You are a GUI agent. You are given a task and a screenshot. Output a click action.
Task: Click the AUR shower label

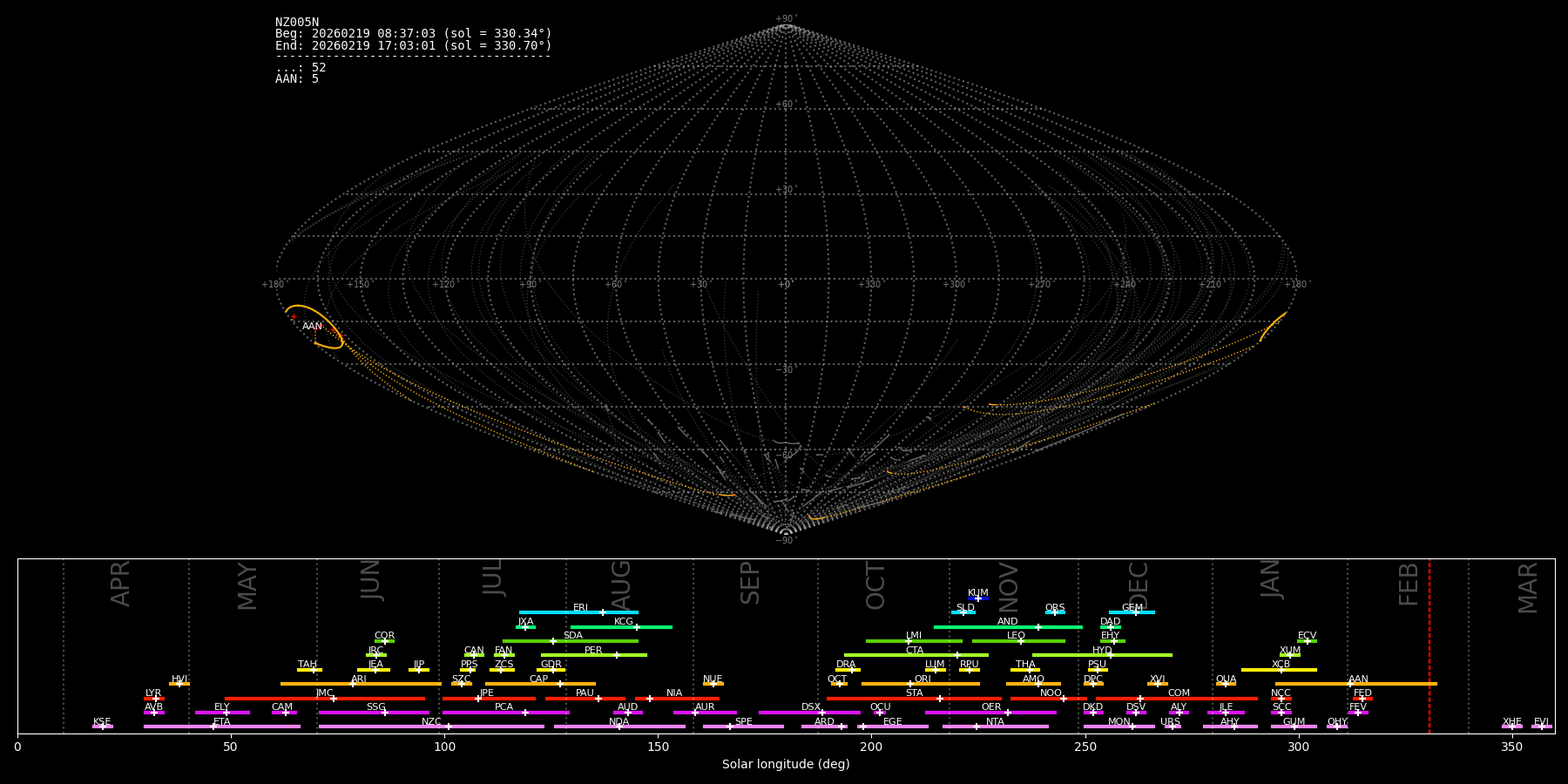(x=705, y=707)
